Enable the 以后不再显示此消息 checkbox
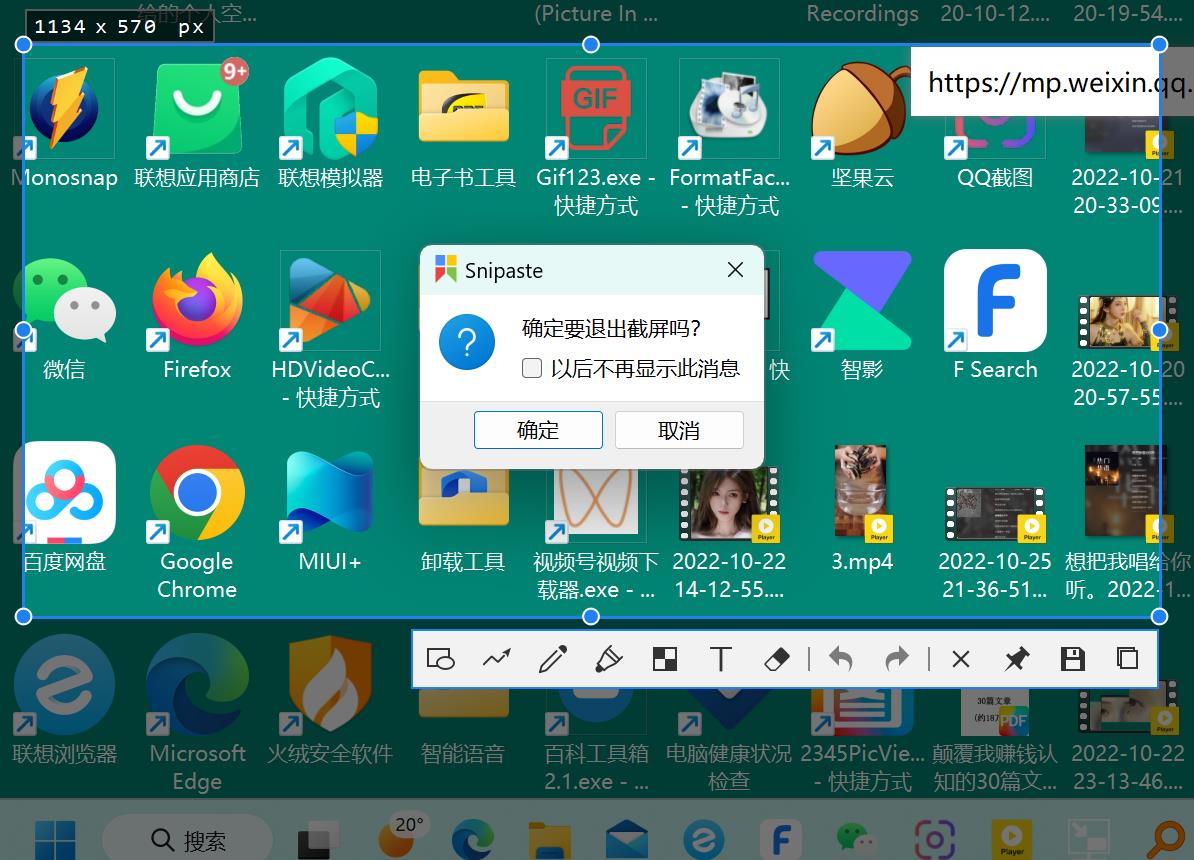This screenshot has height=860, width=1194. 532,369
